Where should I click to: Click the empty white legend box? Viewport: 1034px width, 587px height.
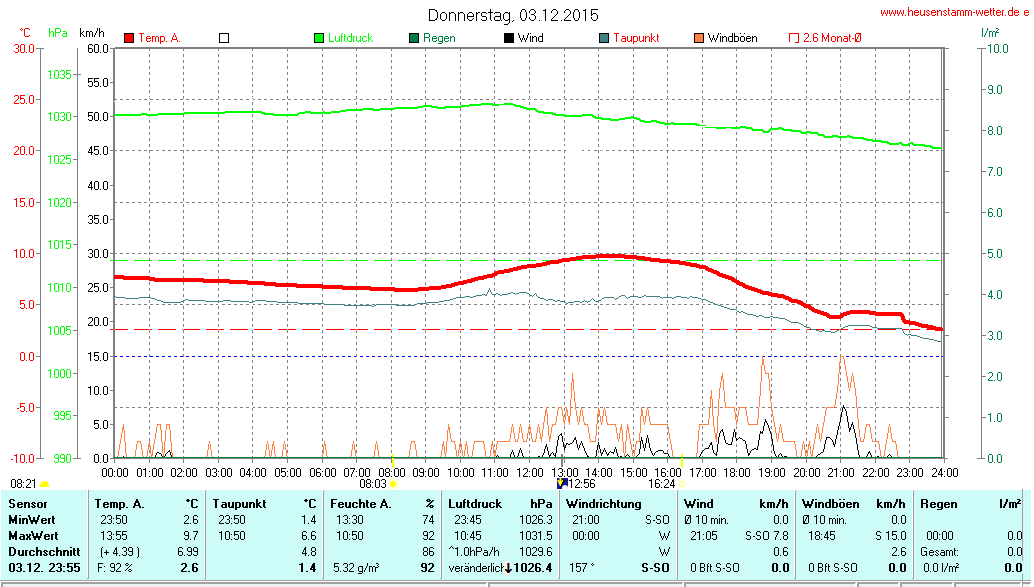click(x=225, y=38)
